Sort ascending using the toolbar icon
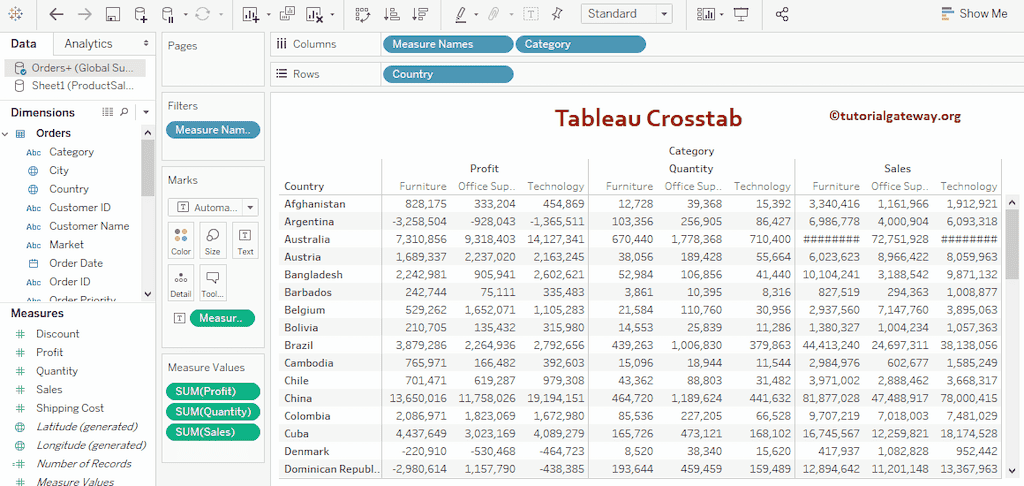Screen dimensions: 1024x486 point(391,14)
